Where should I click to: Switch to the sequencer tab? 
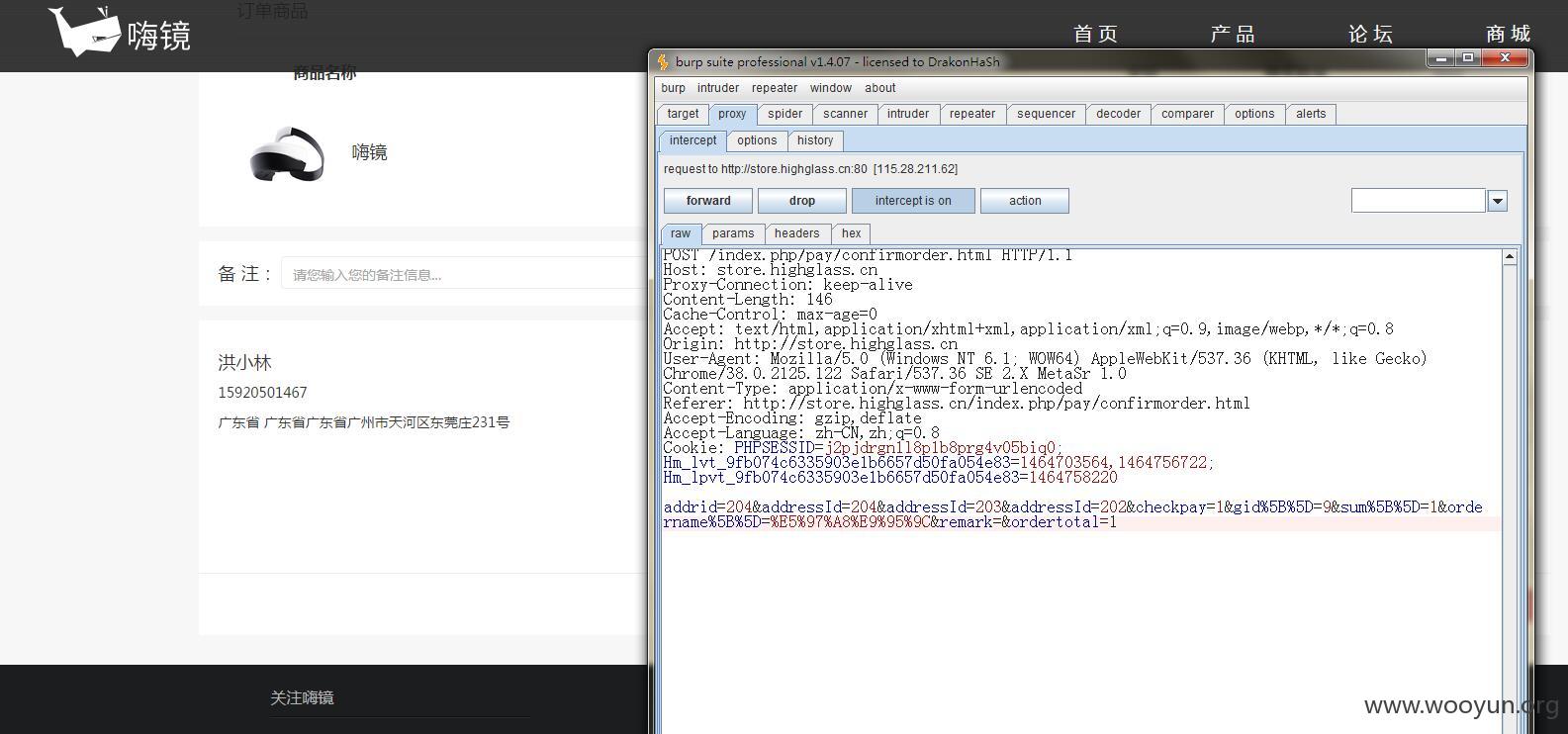(1046, 114)
